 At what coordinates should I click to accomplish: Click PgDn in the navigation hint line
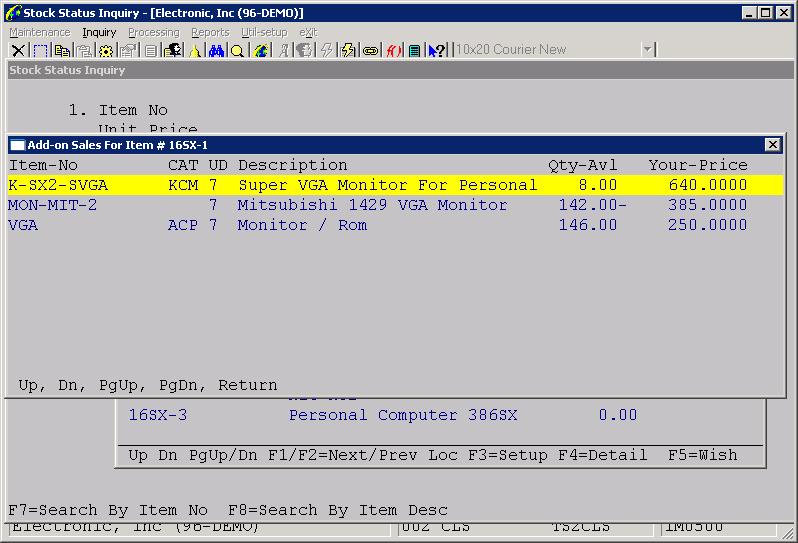(x=178, y=385)
